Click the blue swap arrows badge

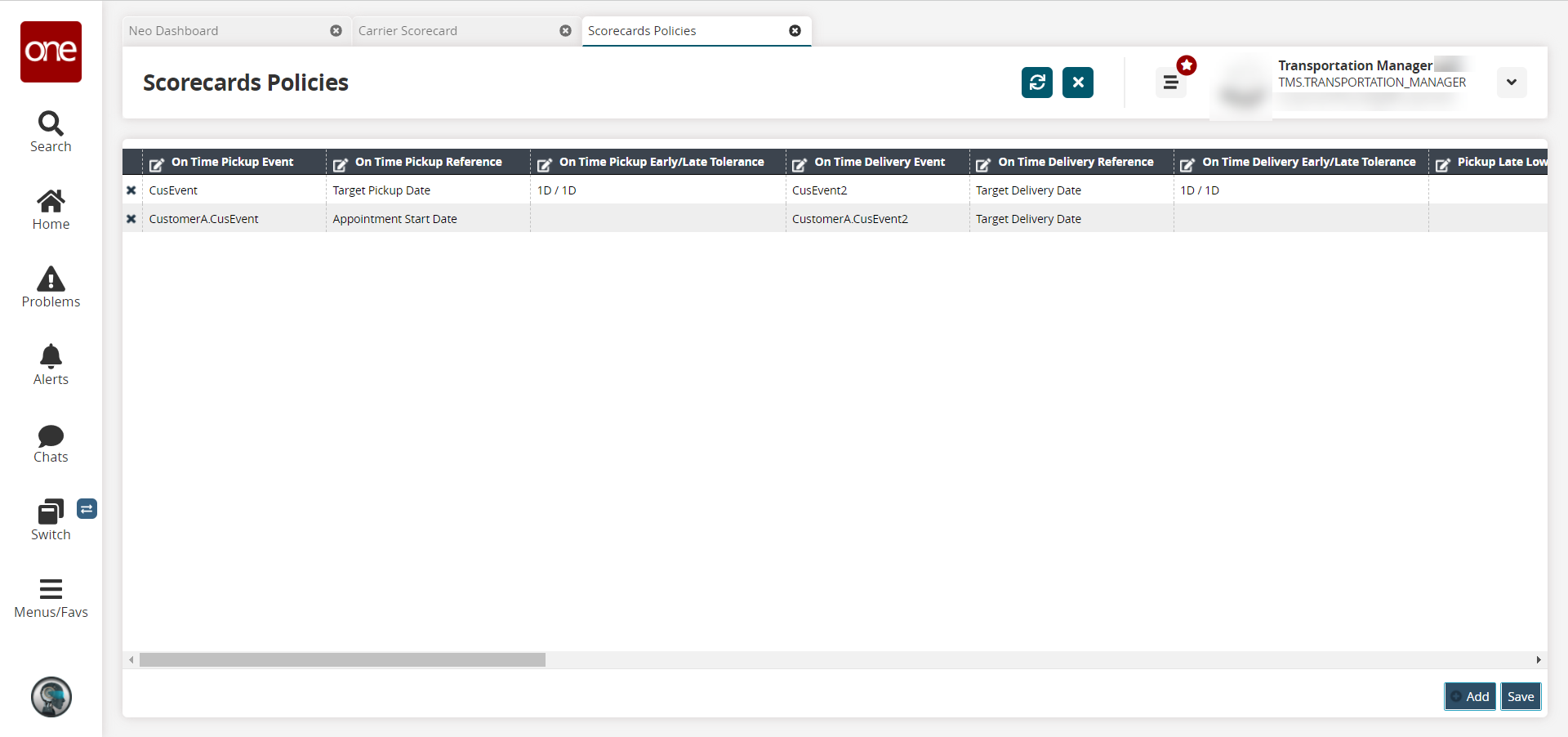87,509
